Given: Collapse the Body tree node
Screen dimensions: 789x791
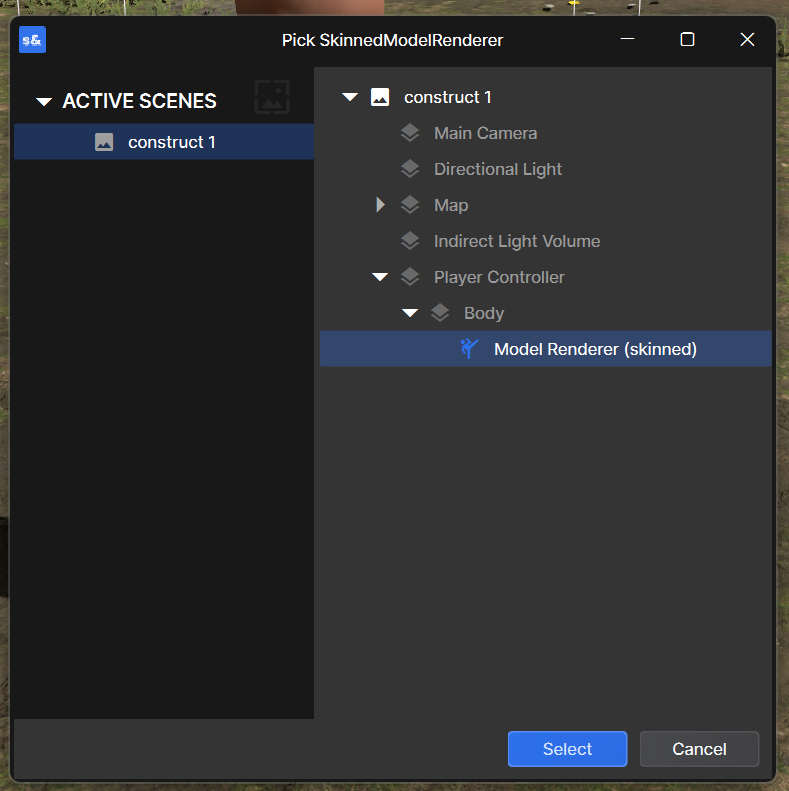Looking at the screenshot, I should click(410, 313).
